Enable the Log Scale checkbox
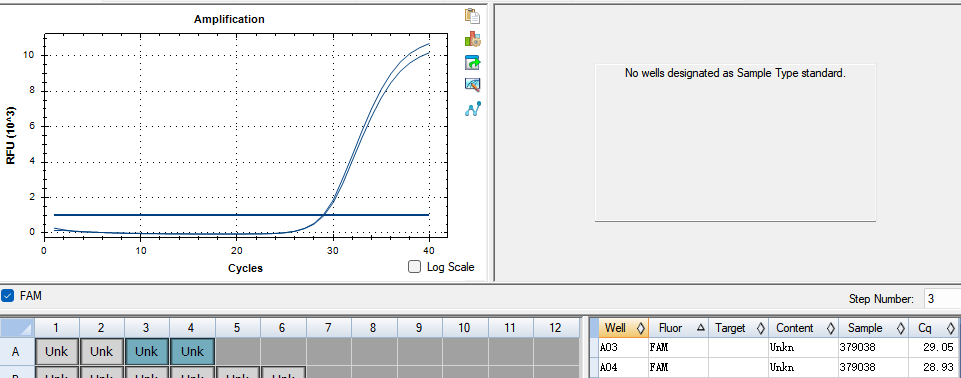 tap(415, 266)
